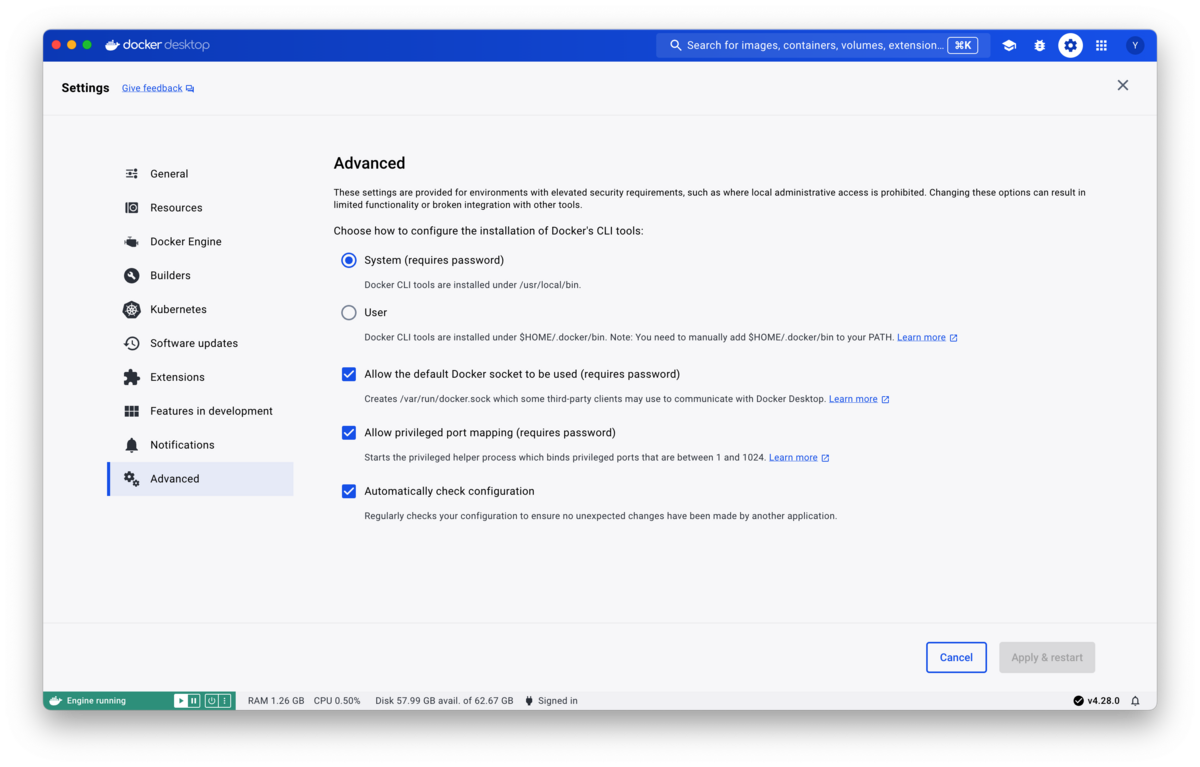Click the search magnifier icon
1200x767 pixels.
(676, 45)
